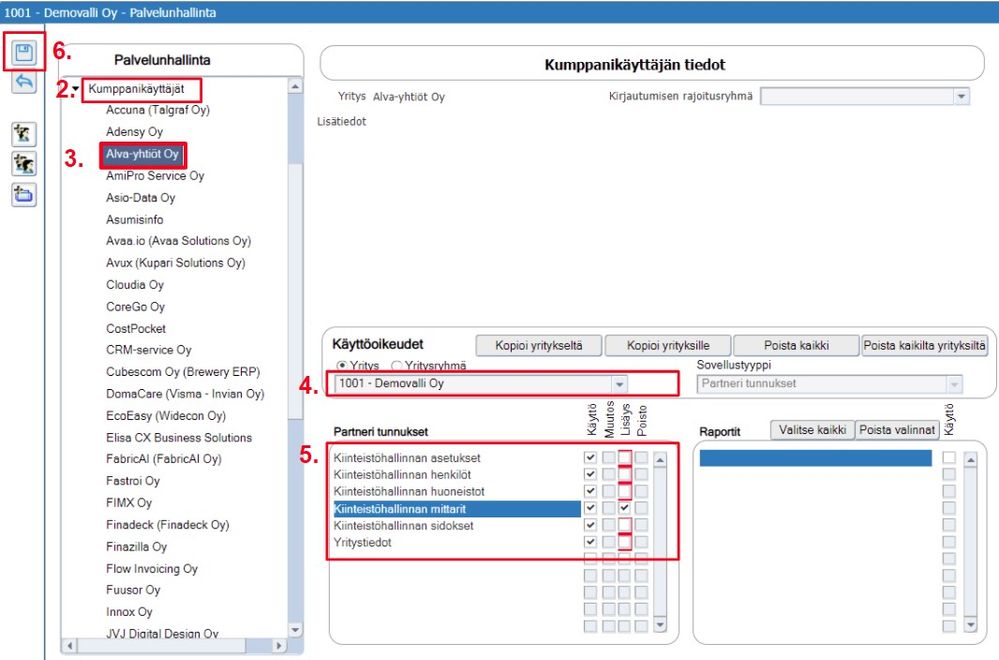Screen dimensions: 999x660
Task: Select Cubescom Oy (Brewery ERP)
Action: (x=183, y=372)
